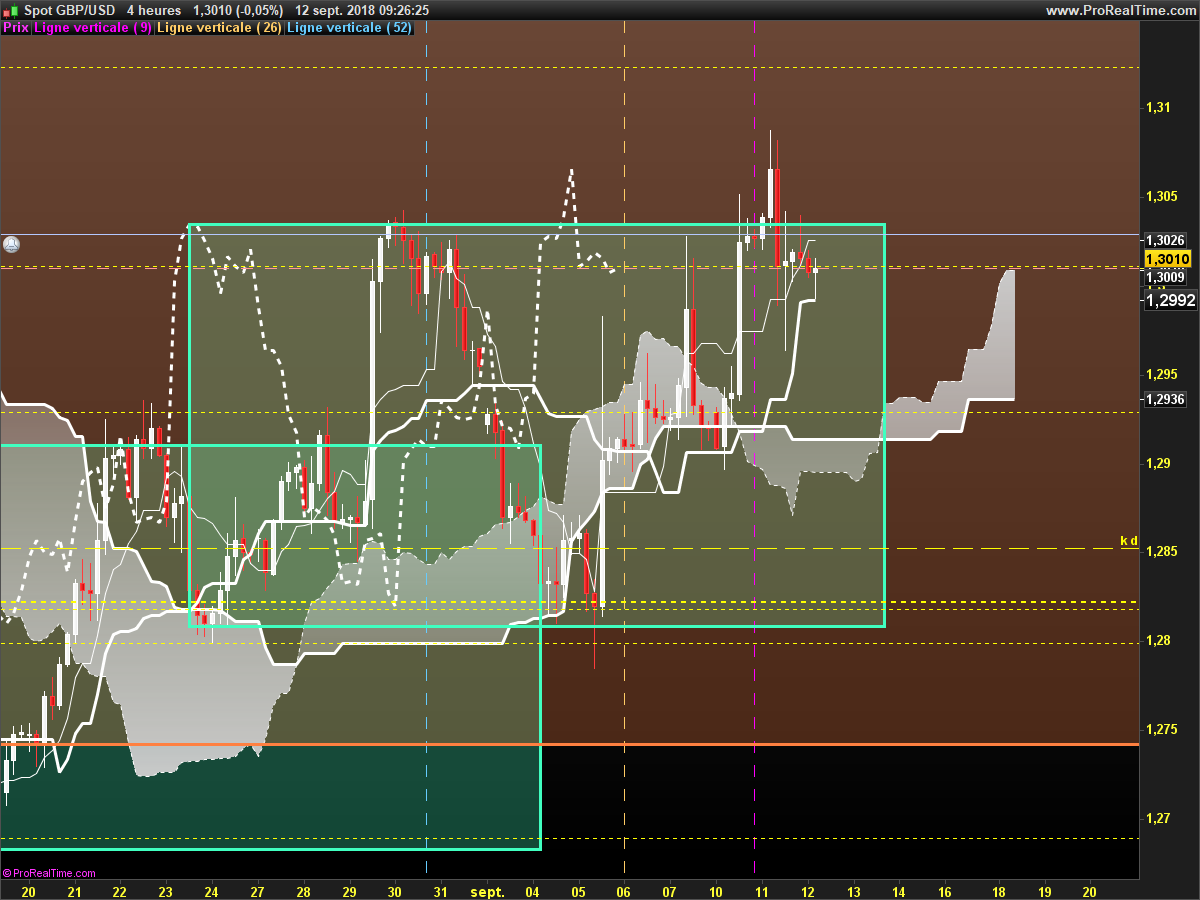The width and height of the screenshot is (1200, 900).
Task: Select the orange horizontal support line
Action: (x=570, y=744)
